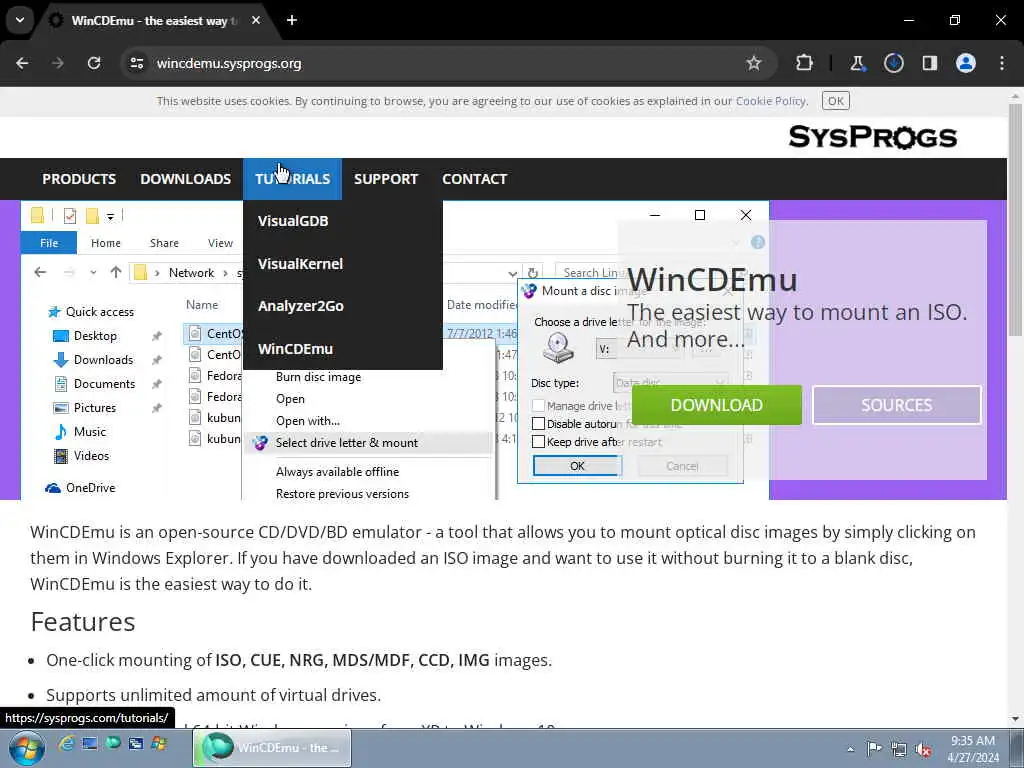Open WinCDEmu browser window taskbar button
Screen dimensions: 1024x768
coord(272,748)
